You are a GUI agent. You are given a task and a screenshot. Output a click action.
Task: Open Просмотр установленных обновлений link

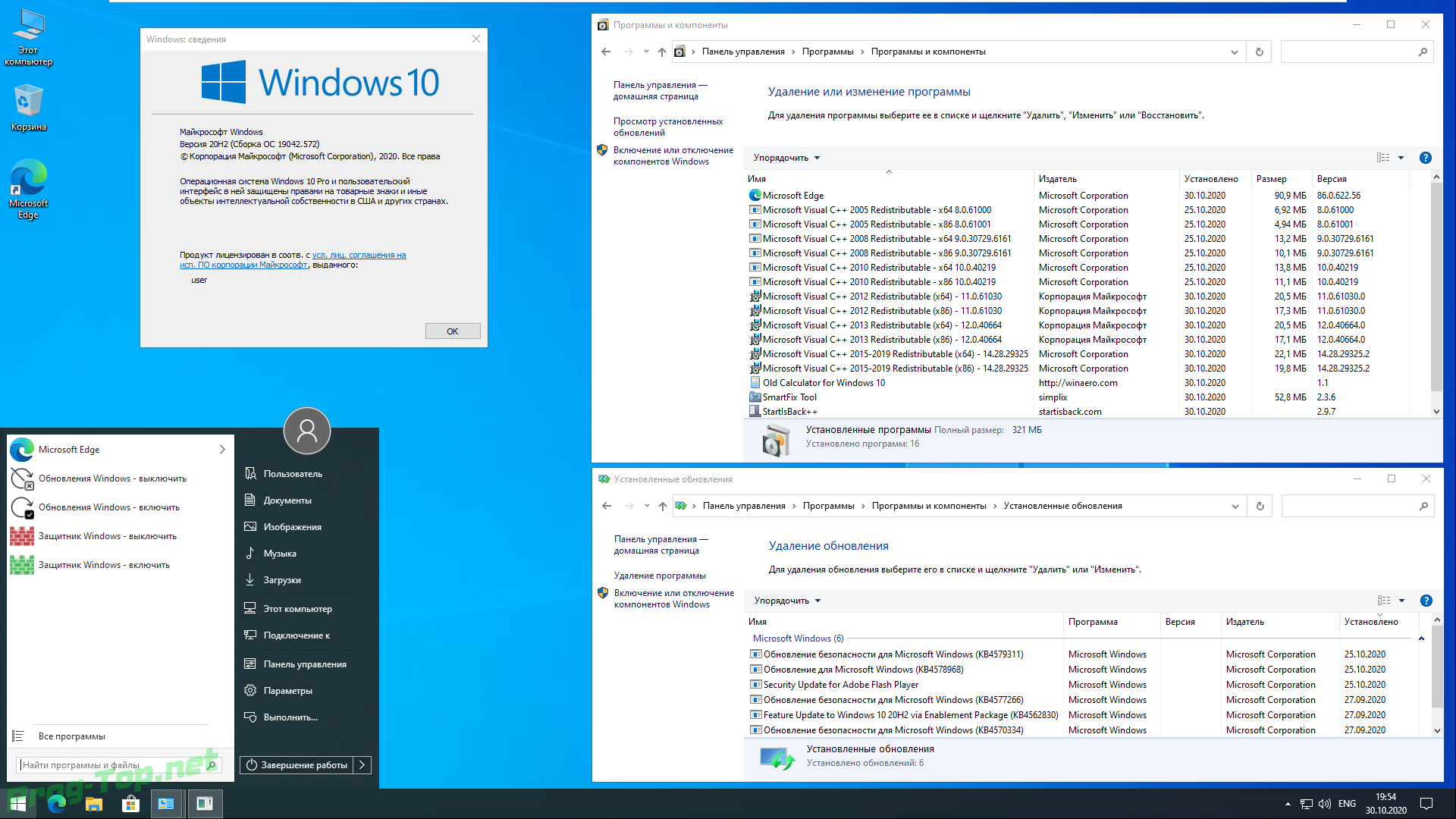668,127
